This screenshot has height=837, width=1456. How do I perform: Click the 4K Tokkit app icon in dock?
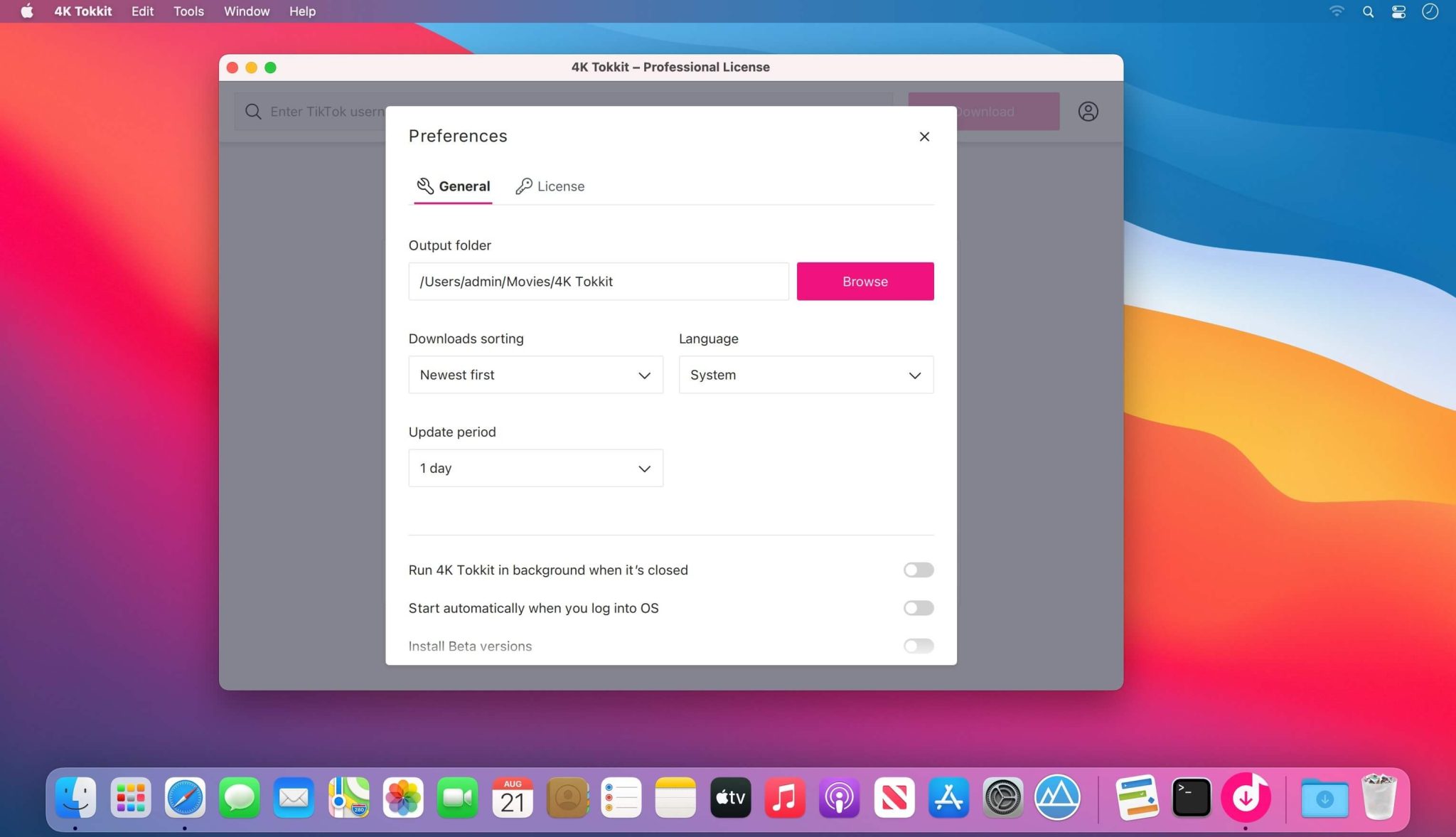coord(1246,797)
